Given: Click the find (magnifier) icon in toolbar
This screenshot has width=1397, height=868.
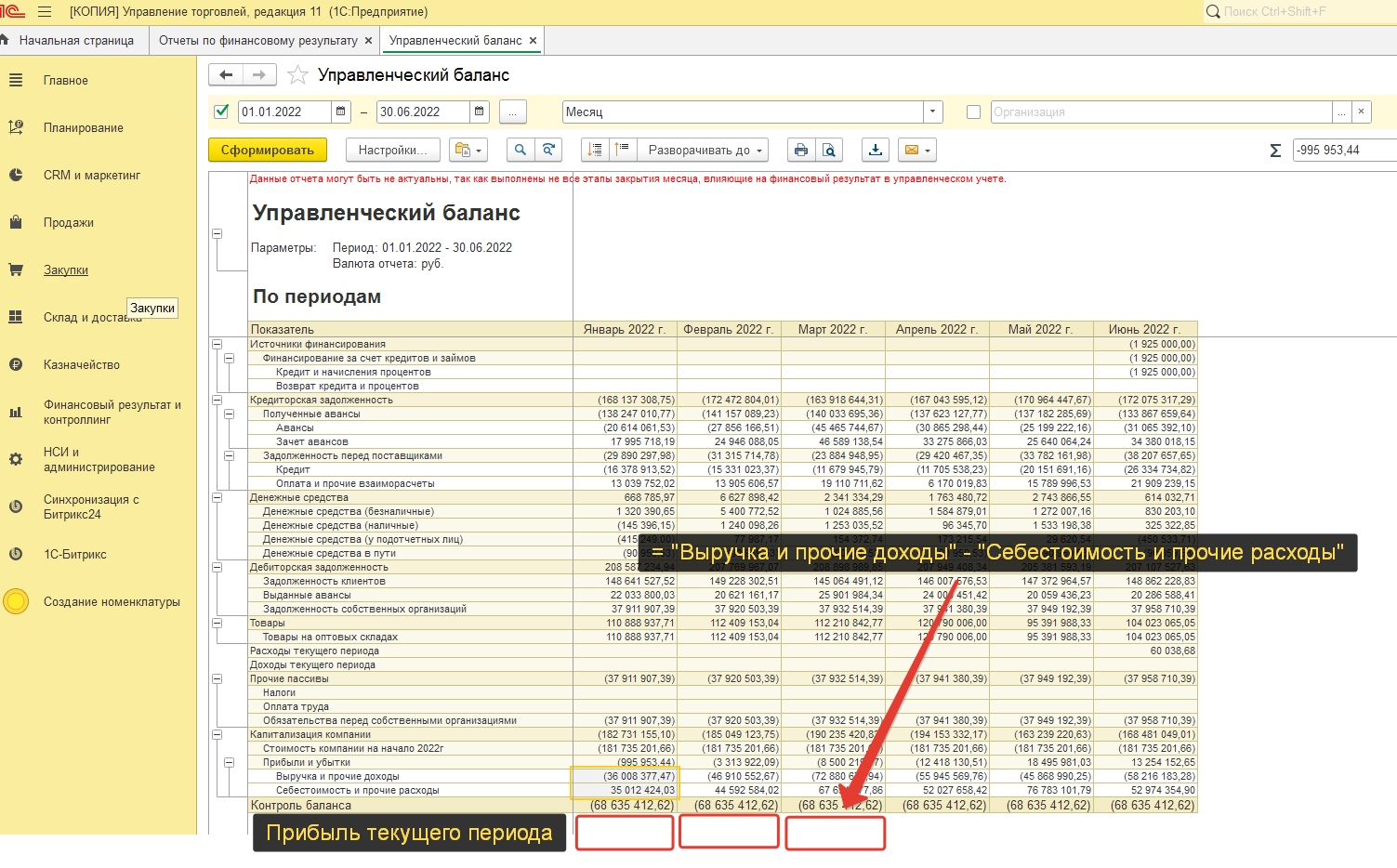Looking at the screenshot, I should (521, 150).
